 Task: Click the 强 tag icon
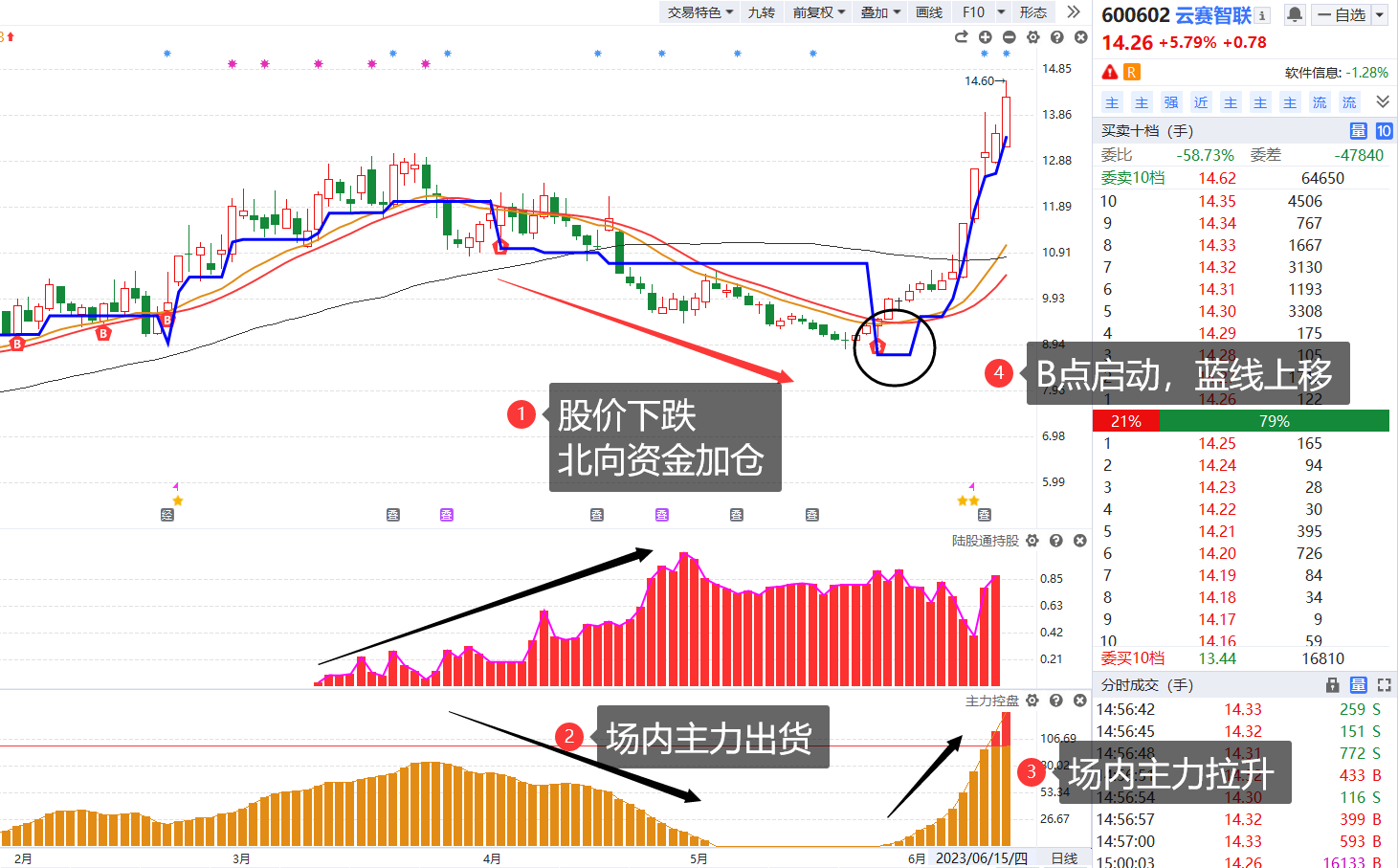tap(1171, 102)
